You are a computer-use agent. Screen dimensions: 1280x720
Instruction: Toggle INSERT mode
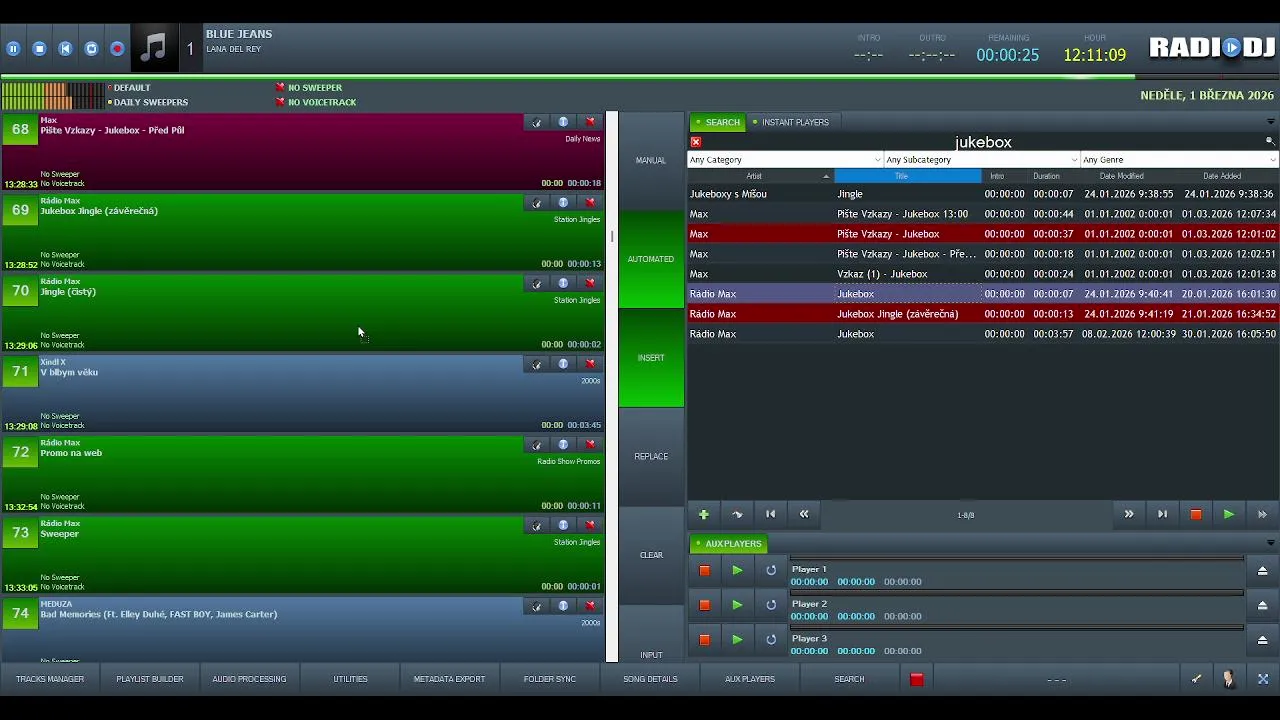pos(651,358)
